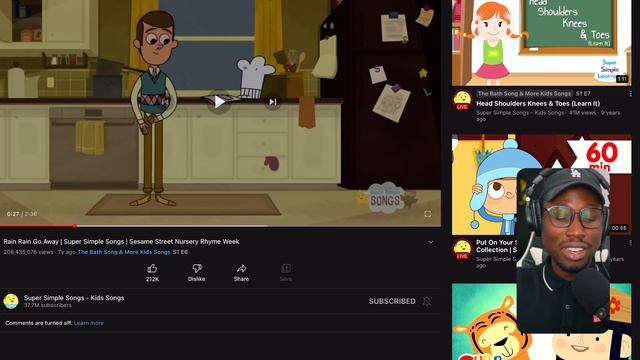Click Super Simple Songs watermark in player
Image resolution: width=640 pixels, height=360 pixels.
coord(386,199)
